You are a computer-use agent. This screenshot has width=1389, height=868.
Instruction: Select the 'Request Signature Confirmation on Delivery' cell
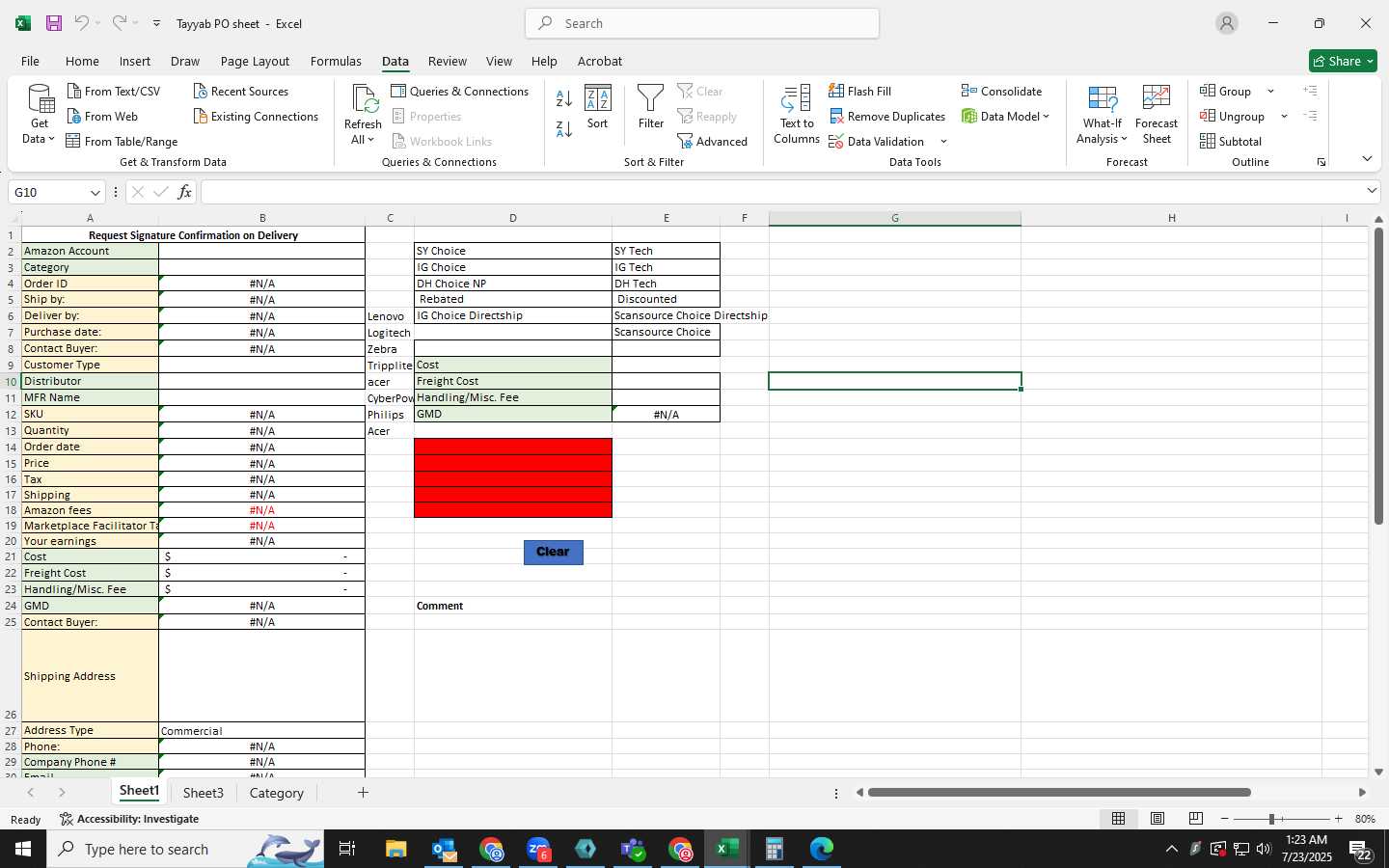(x=193, y=235)
